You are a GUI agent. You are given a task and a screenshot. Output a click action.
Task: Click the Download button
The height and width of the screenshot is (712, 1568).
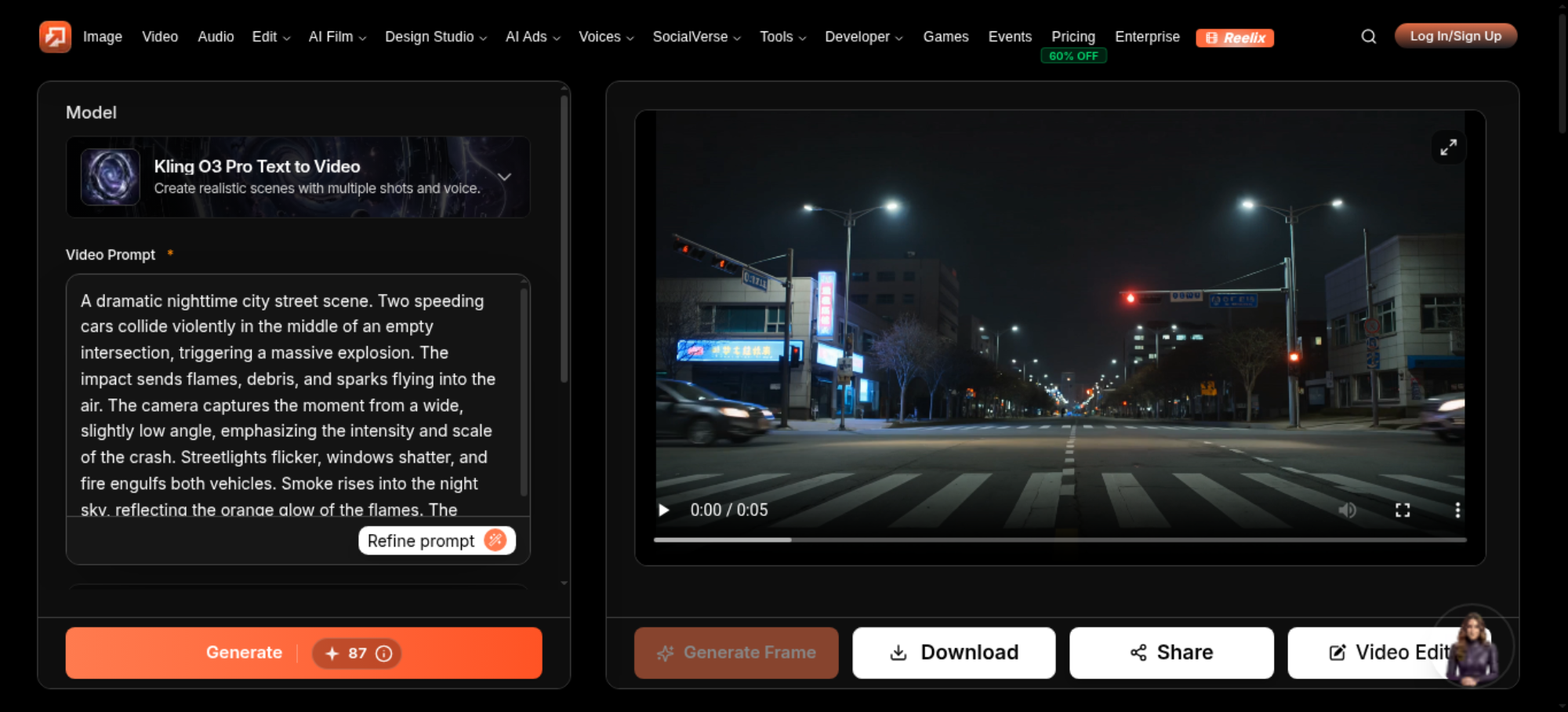coord(954,653)
